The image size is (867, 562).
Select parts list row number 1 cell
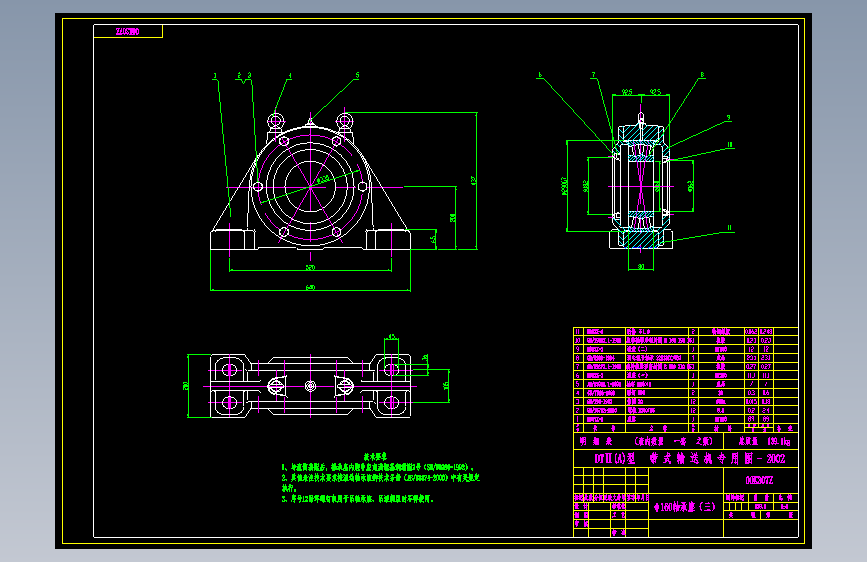pyautogui.click(x=578, y=419)
